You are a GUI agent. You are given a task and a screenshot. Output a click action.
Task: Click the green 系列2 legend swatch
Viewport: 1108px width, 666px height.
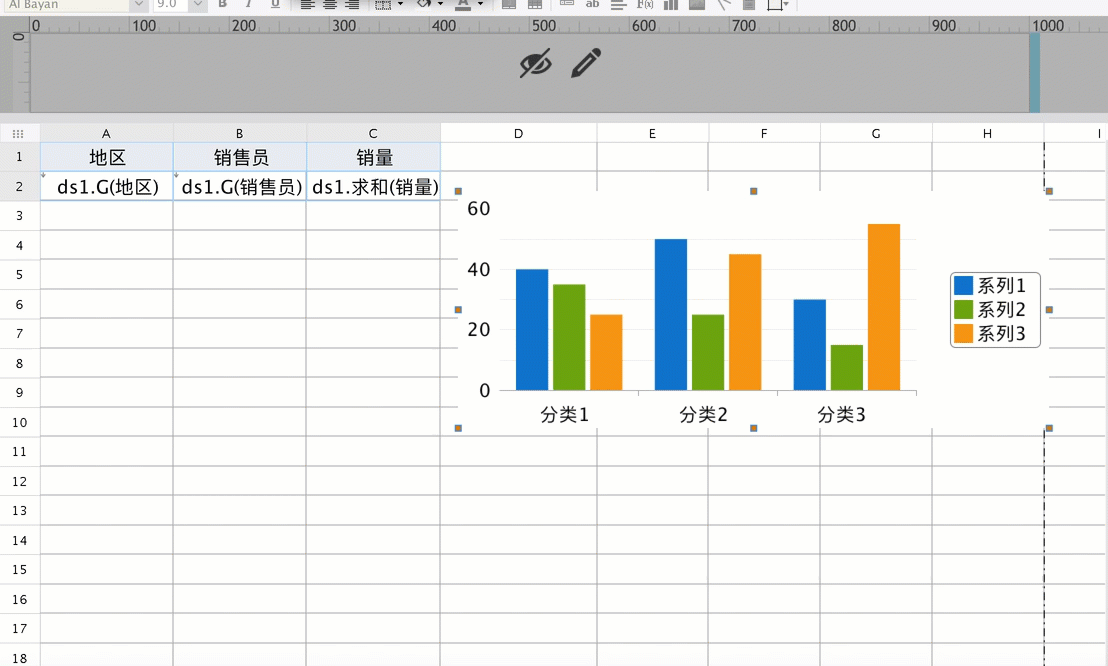(x=963, y=310)
